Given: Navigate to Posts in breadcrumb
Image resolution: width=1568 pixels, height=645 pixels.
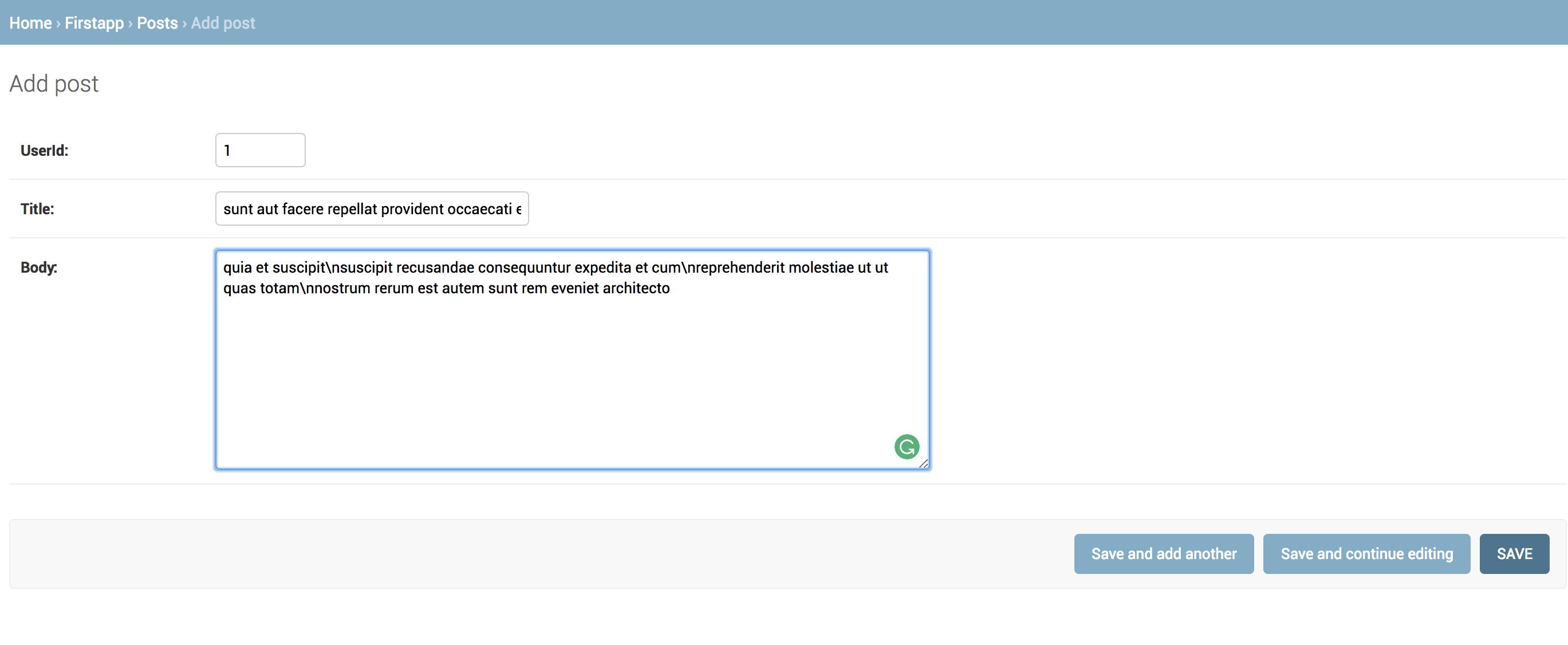Looking at the screenshot, I should (157, 23).
